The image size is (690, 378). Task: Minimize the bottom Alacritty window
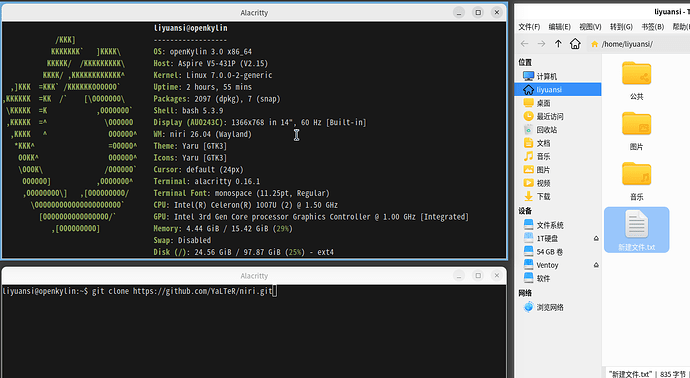pos(459,276)
